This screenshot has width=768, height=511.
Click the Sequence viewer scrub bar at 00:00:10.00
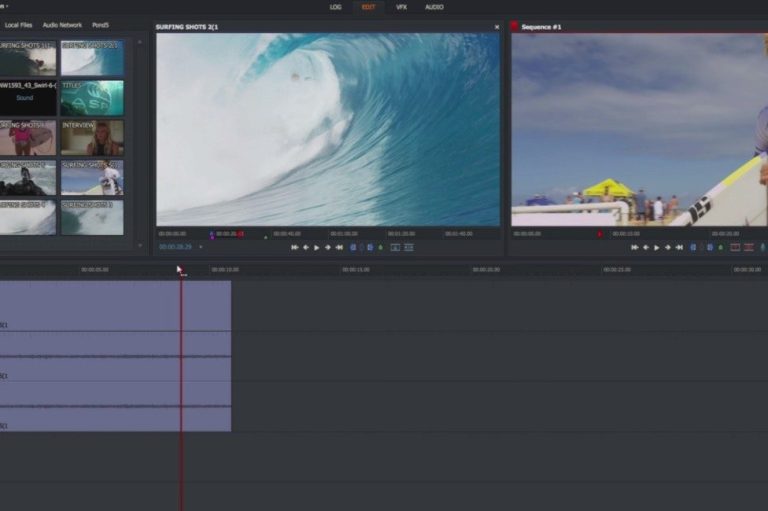tap(626, 234)
